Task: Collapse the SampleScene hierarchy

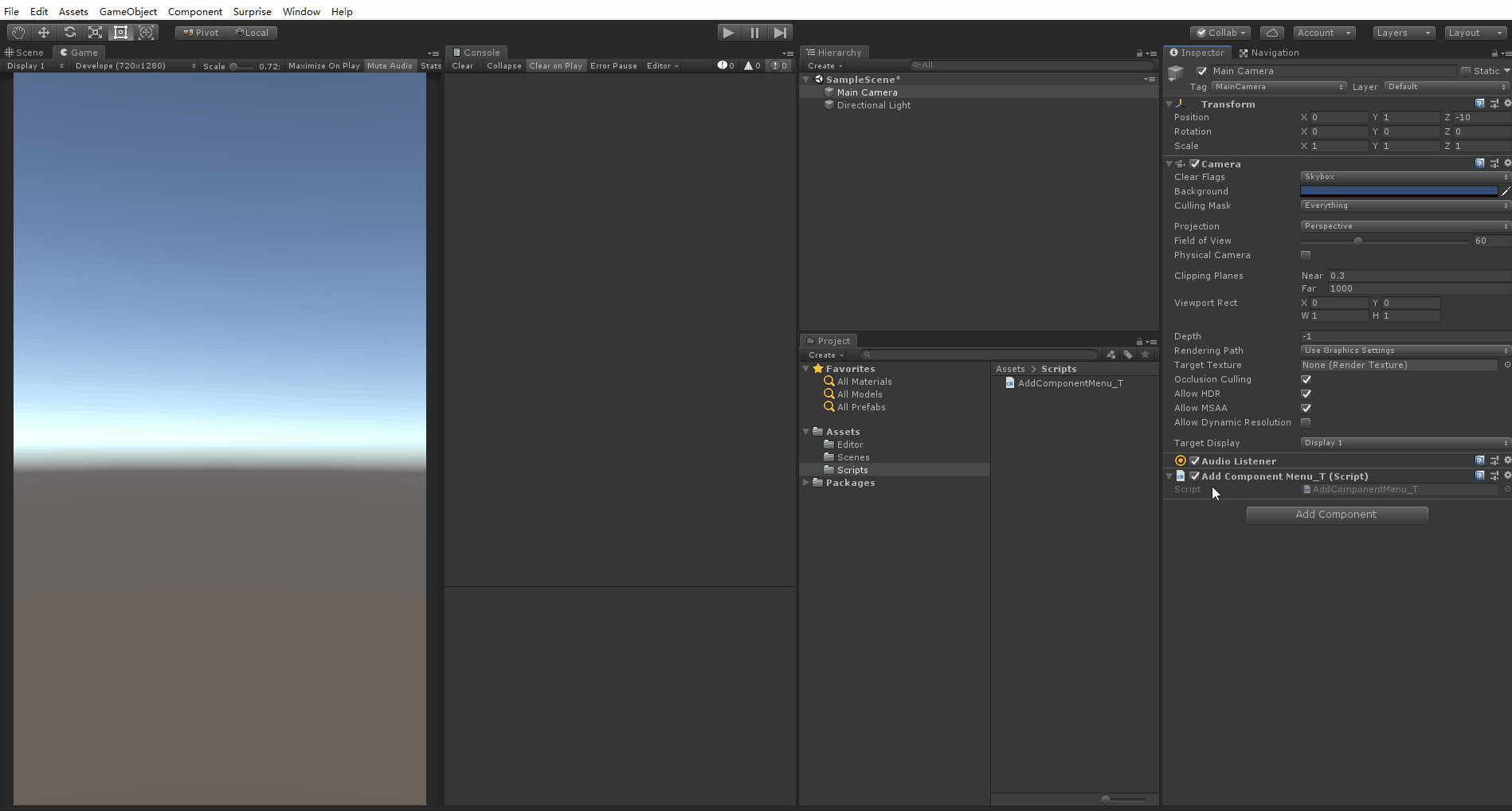Action: [806, 80]
